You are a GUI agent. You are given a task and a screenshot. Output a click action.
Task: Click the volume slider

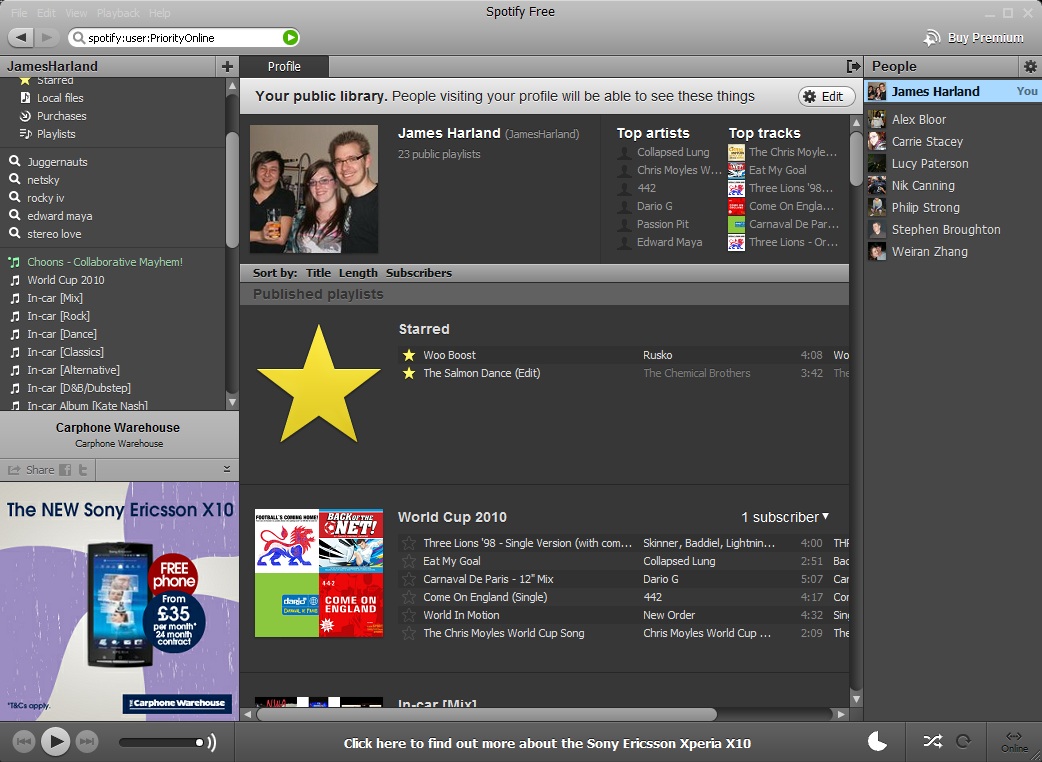[x=160, y=742]
